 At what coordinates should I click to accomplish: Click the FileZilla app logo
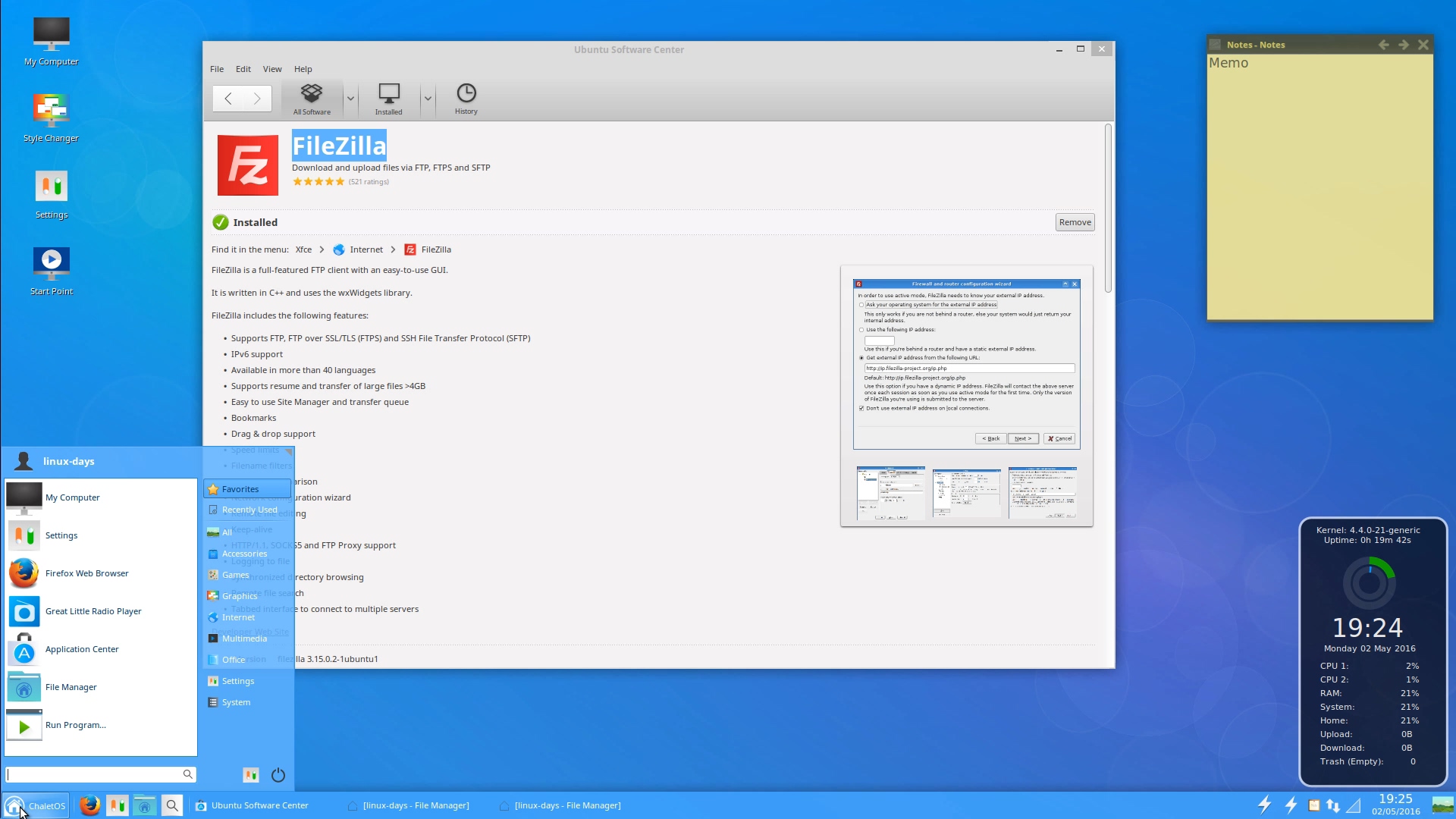coord(248,165)
